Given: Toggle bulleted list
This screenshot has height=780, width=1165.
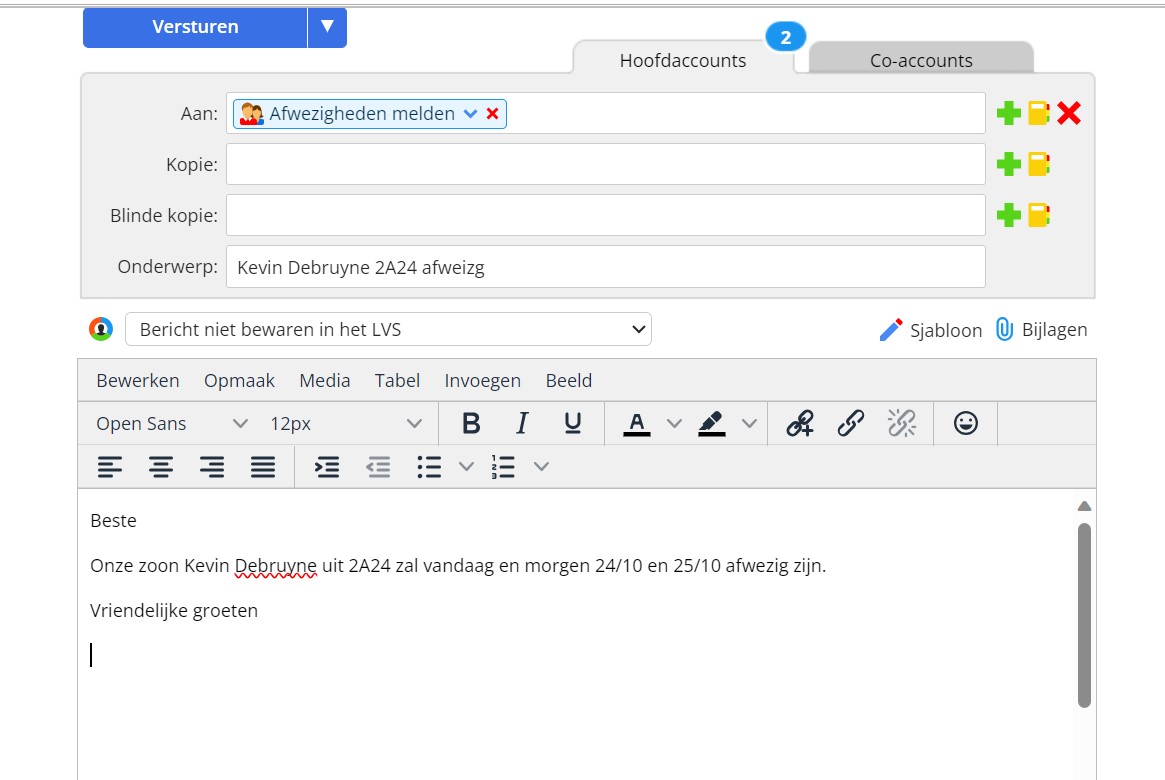Looking at the screenshot, I should (x=429, y=467).
